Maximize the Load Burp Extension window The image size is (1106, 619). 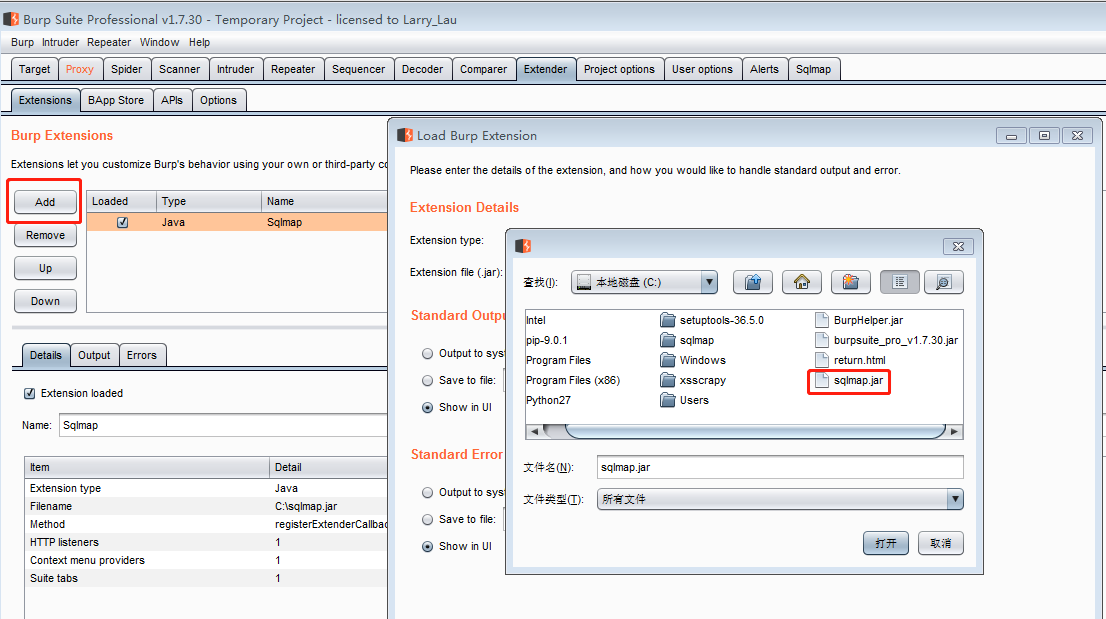pyautogui.click(x=1044, y=135)
